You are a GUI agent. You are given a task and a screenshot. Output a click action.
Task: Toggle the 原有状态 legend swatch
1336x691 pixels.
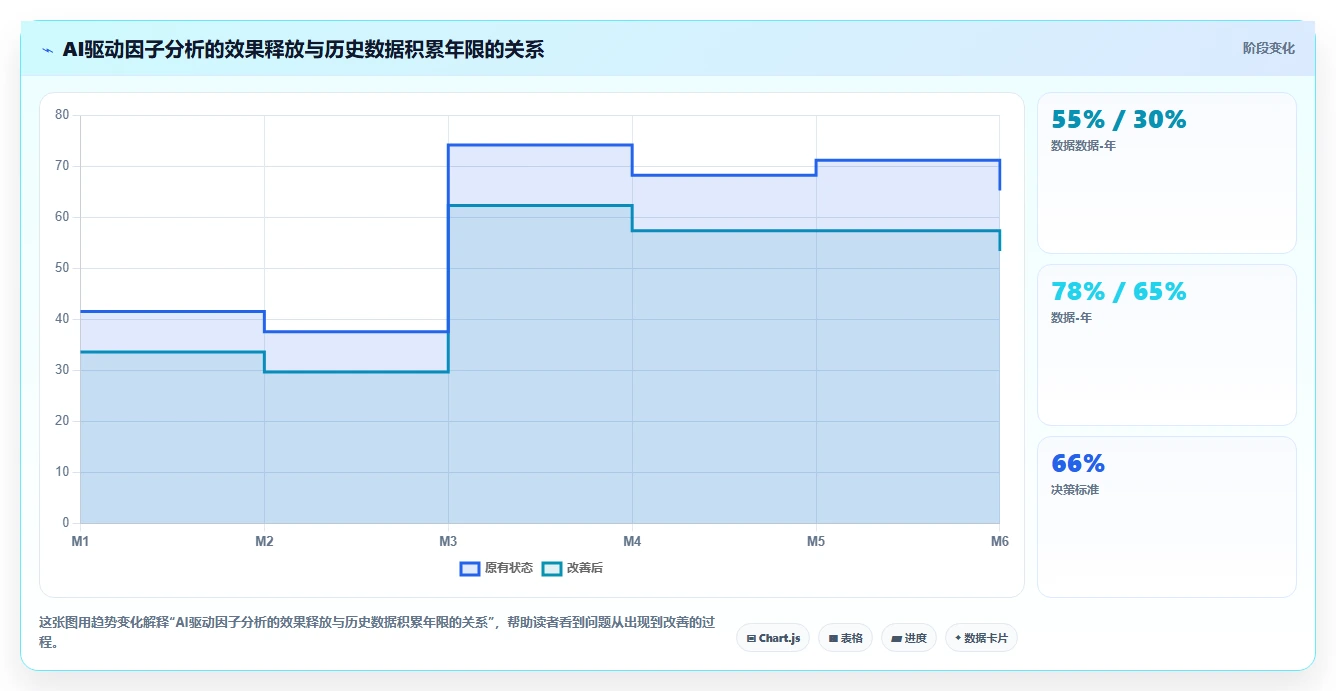[x=470, y=568]
